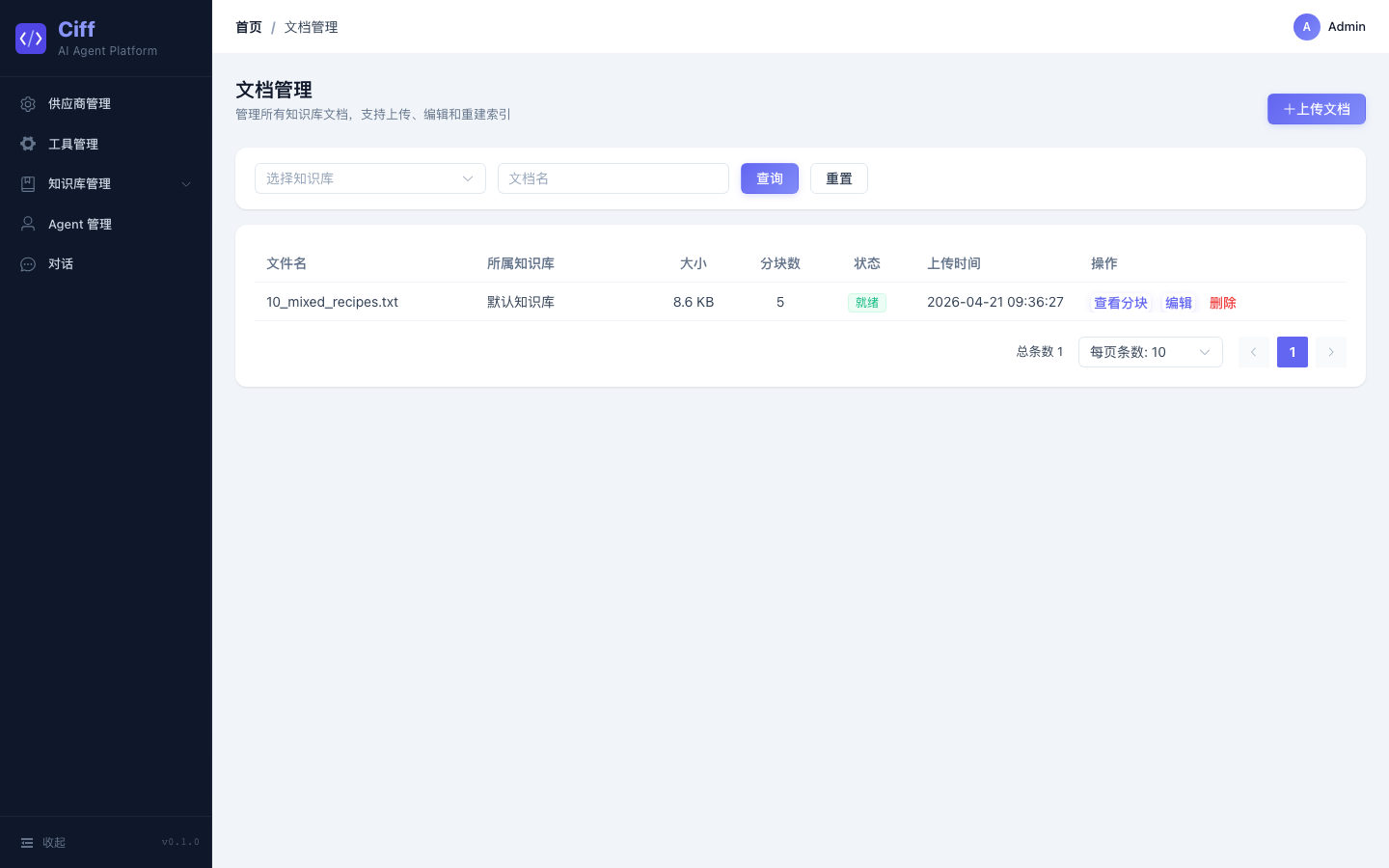Click the 首页 breadcrumb link
The image size is (1389, 868).
(249, 27)
